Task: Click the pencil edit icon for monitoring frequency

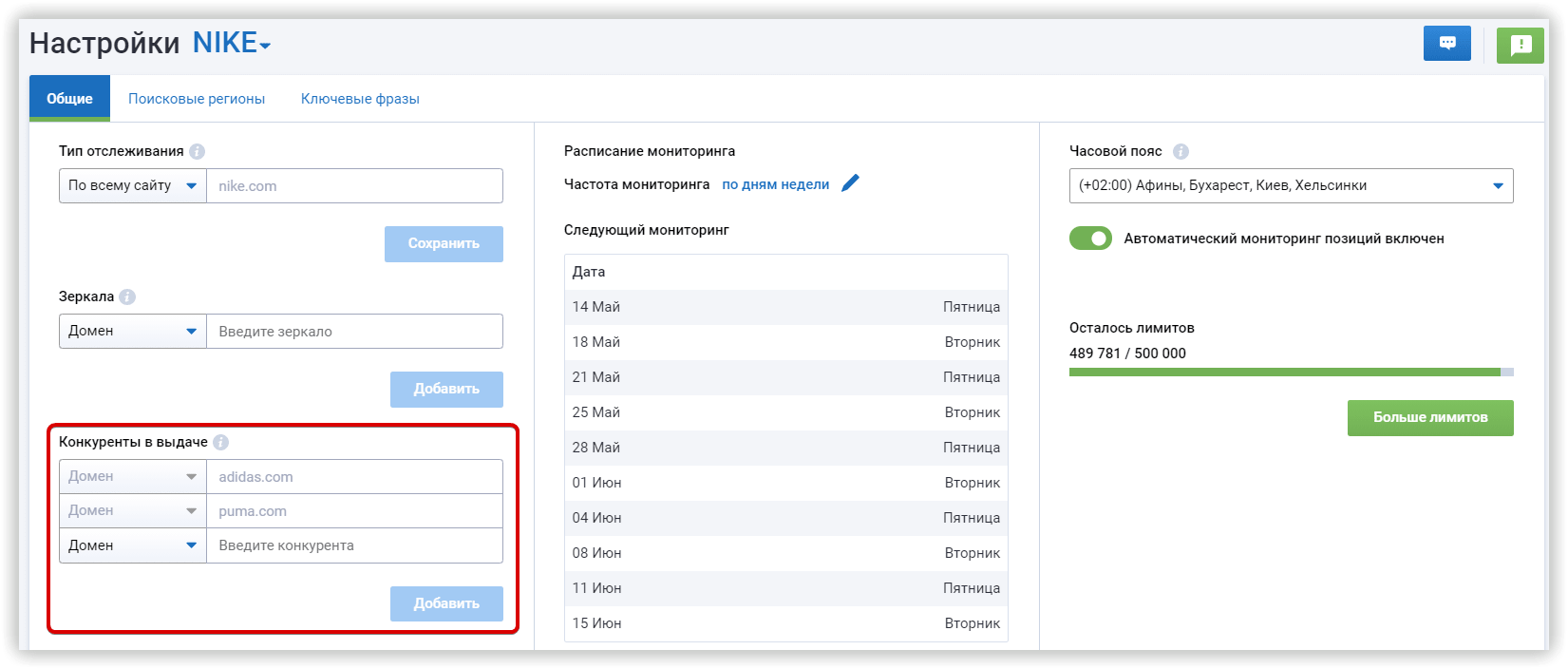Action: [x=850, y=183]
